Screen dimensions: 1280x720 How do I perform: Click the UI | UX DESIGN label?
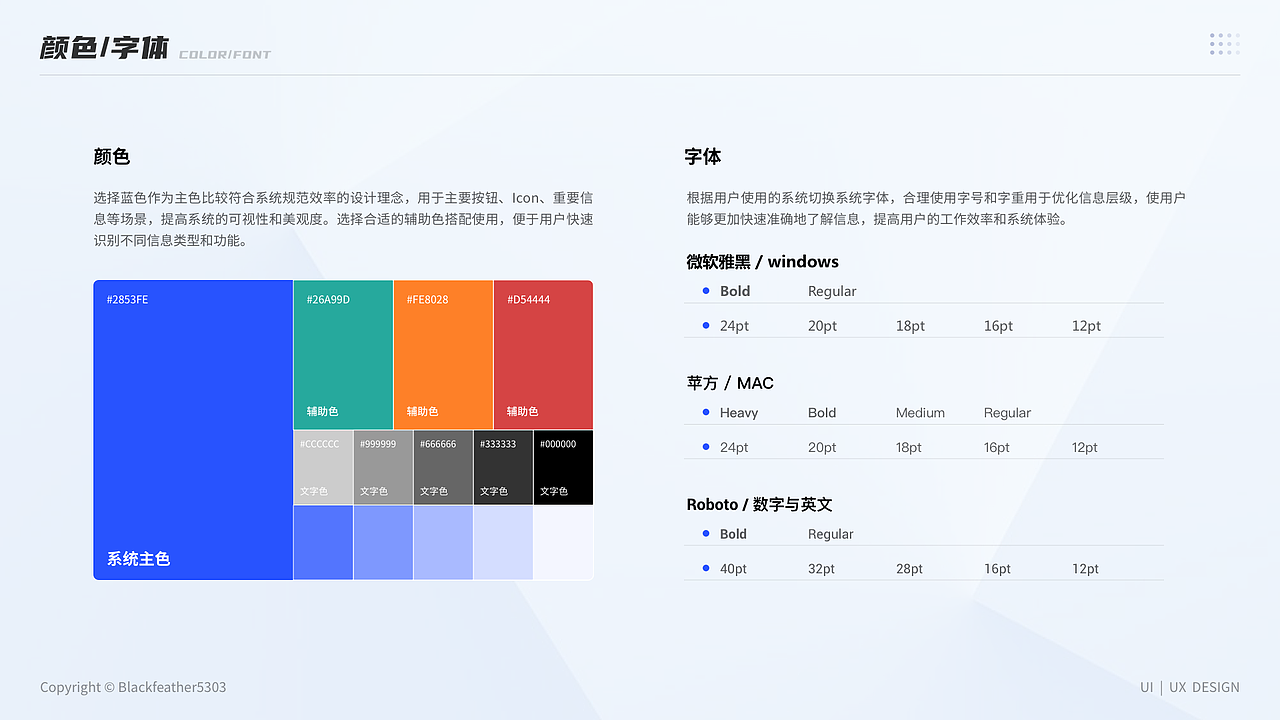[x=1188, y=687]
